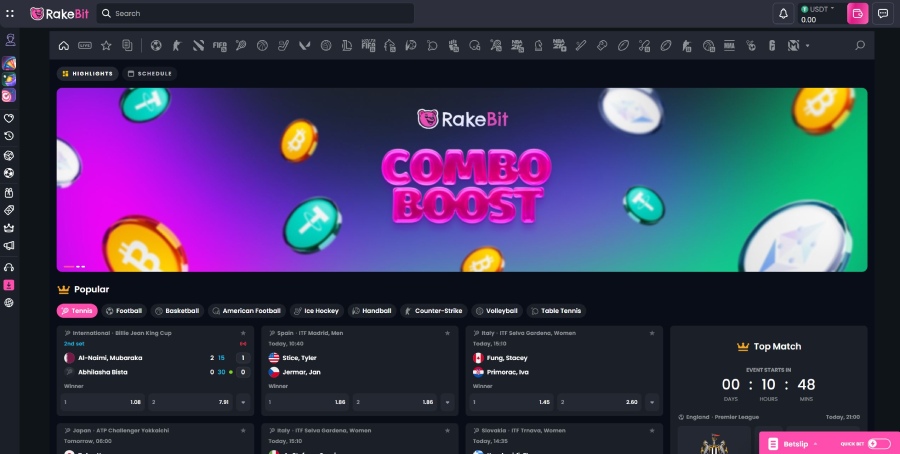Screen dimensions: 900x454
Task: Select the Ice Hockey stick icon
Action: 284,45
